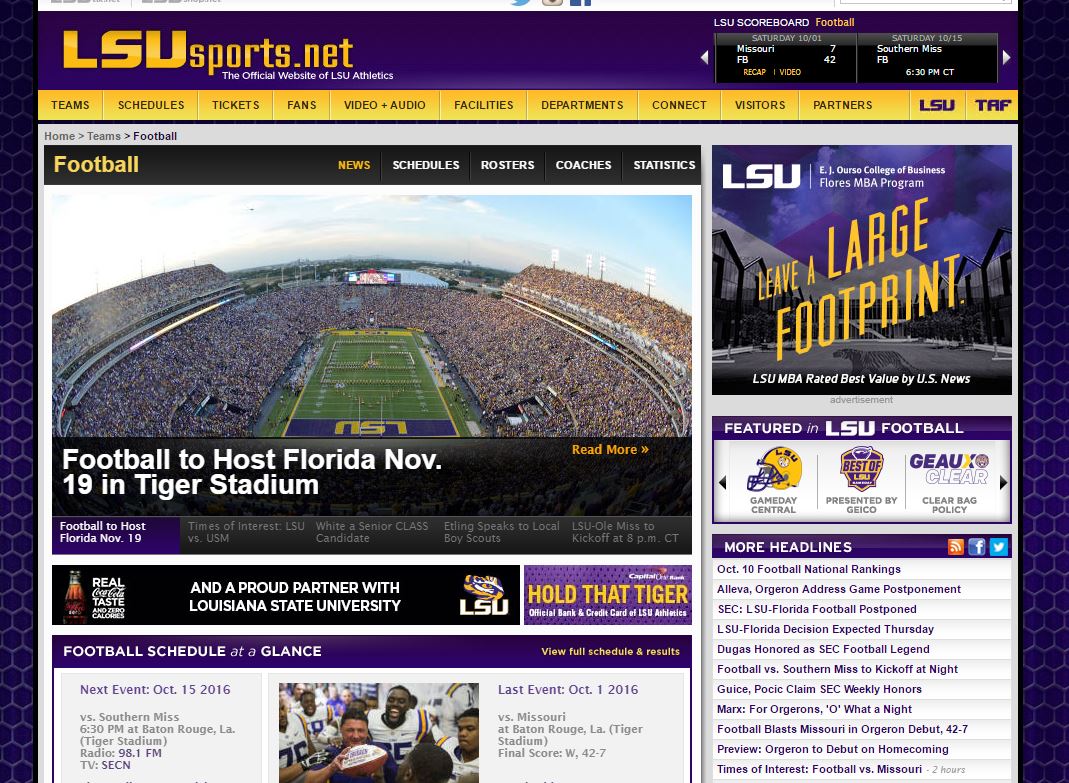Click the TAF logo button in nav bar

pos(992,105)
